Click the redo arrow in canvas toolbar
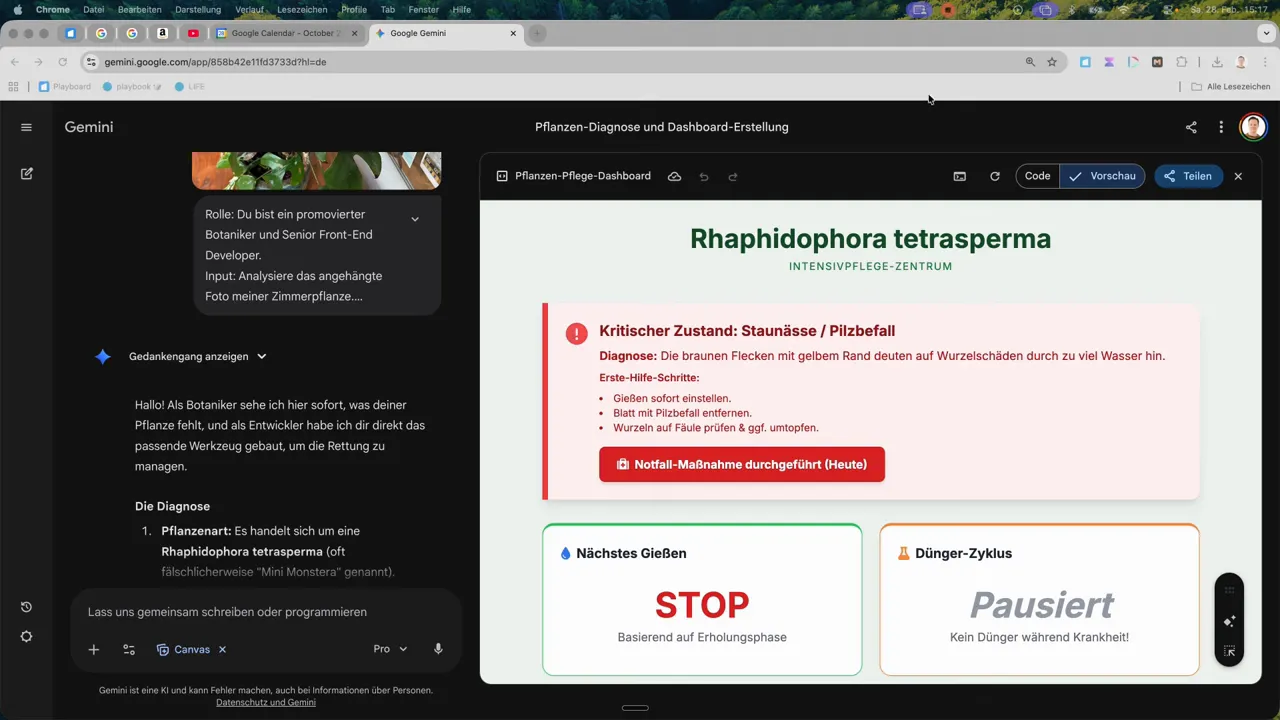1280x720 pixels. 733,176
